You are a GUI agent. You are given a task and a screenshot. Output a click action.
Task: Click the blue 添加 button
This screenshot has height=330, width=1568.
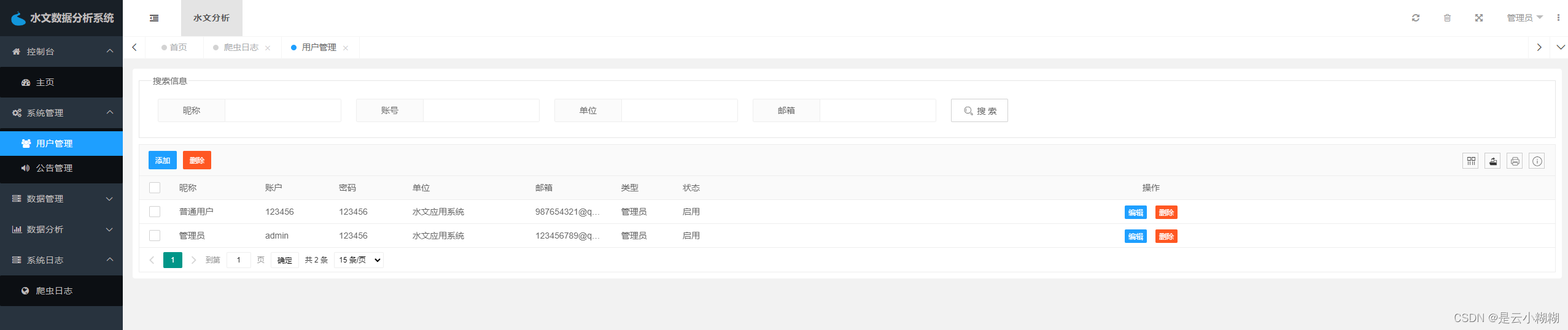[x=163, y=160]
